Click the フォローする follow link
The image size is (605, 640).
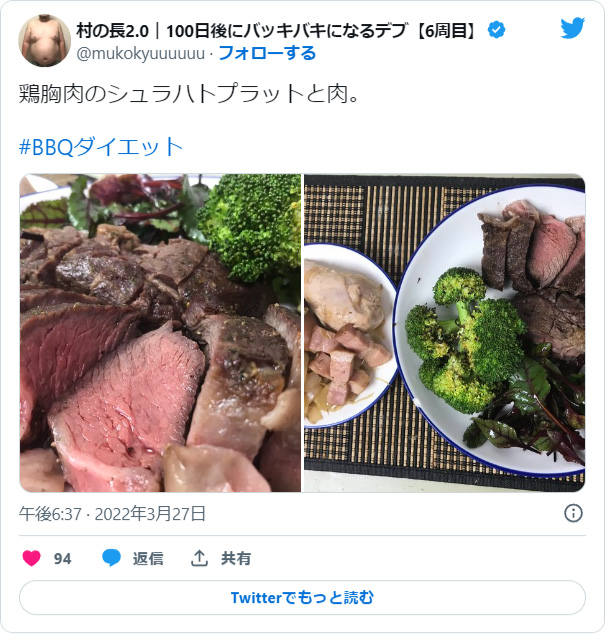point(267,53)
